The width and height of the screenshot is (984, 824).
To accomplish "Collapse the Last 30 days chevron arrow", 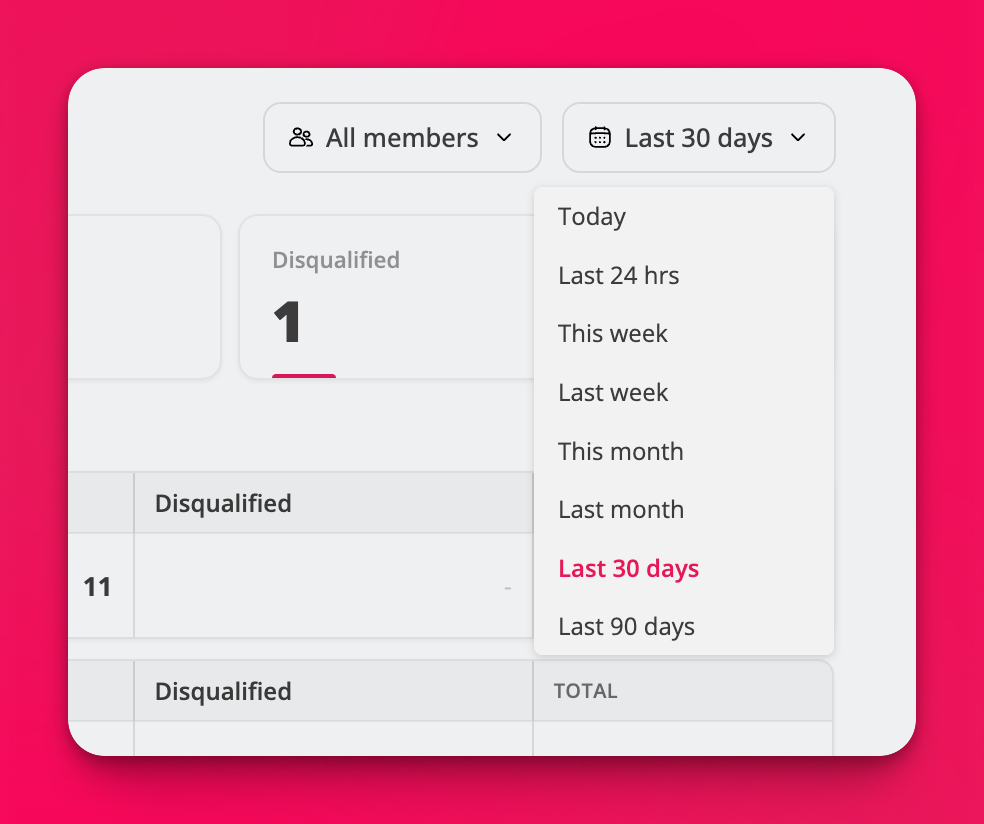I will coord(798,138).
